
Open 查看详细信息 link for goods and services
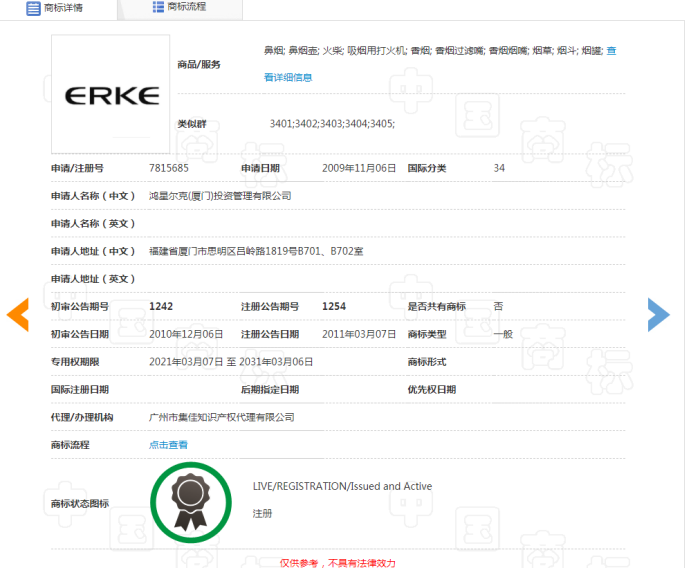[288, 77]
